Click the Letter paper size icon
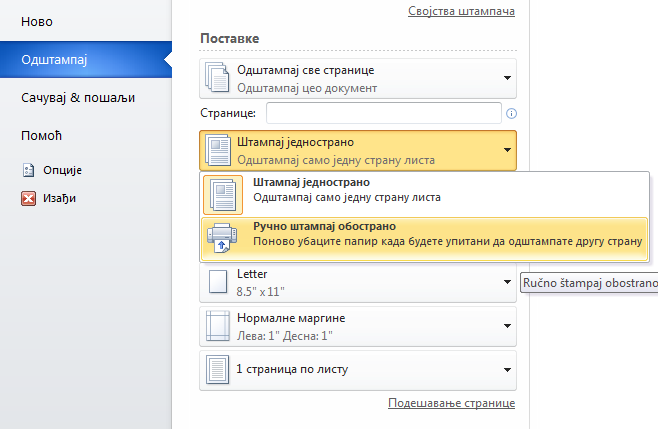This screenshot has width=658, height=429. 218,282
